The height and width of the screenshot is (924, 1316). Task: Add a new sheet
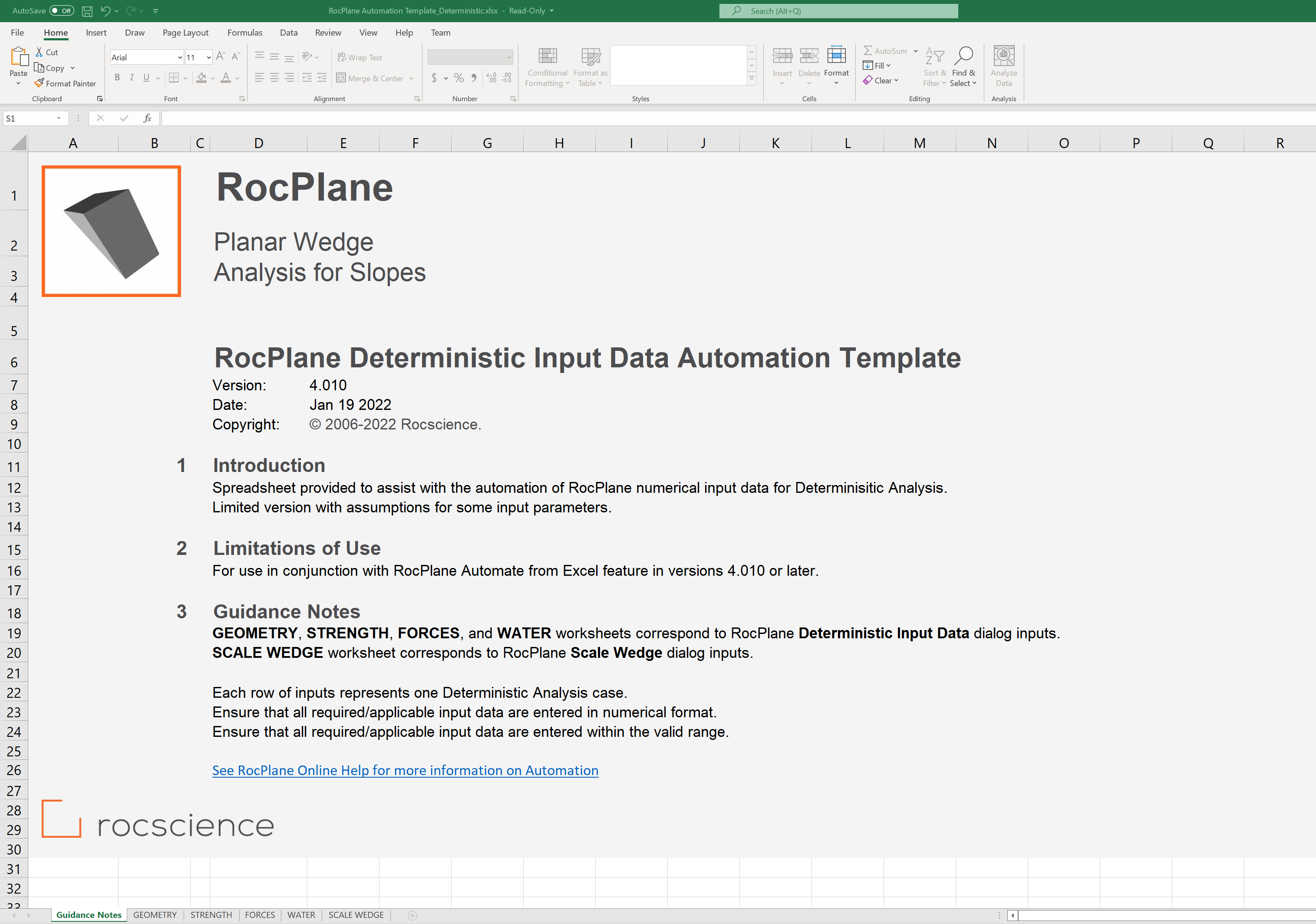pos(412,915)
